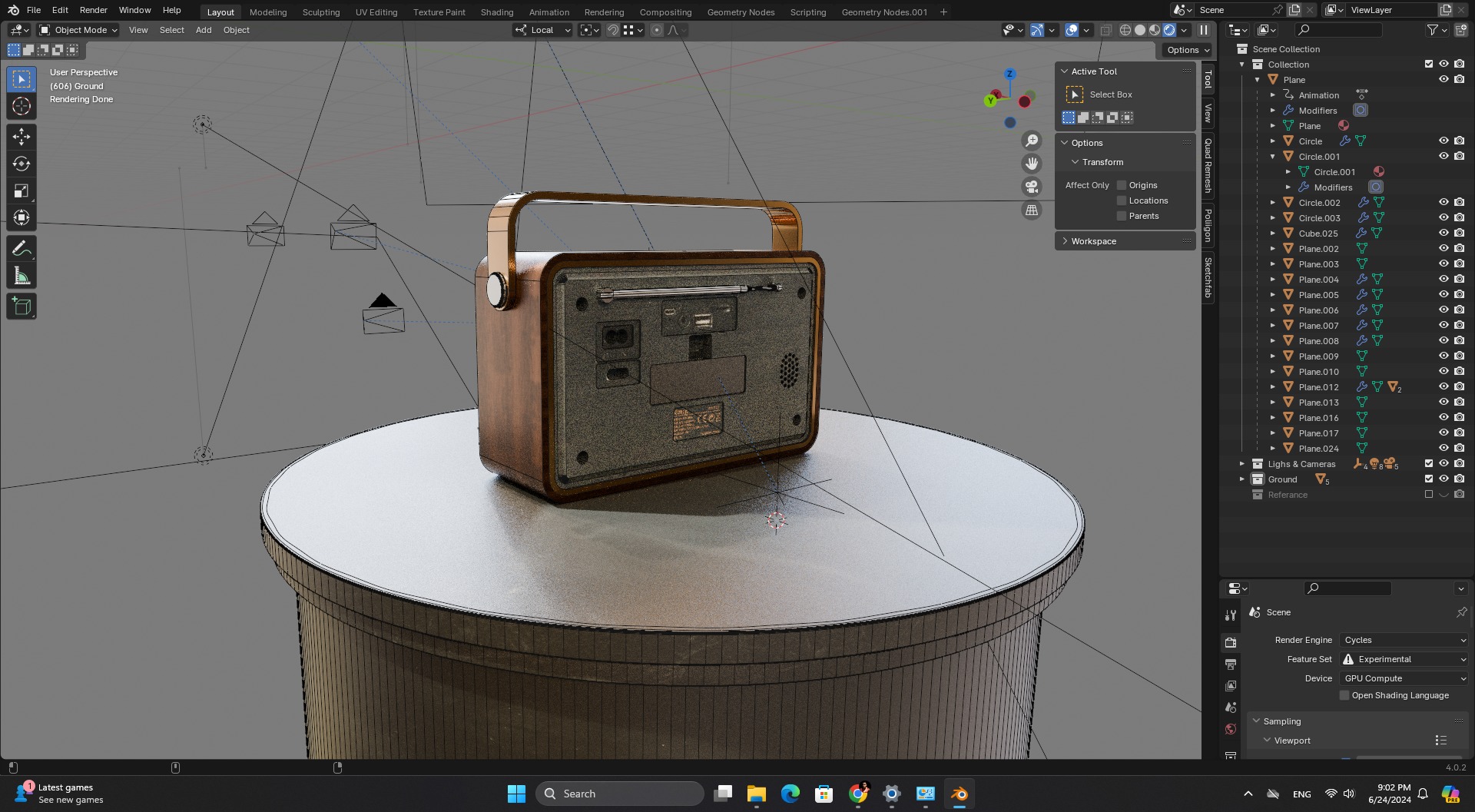Open the Device GPU Compute dropdown

1404,678
